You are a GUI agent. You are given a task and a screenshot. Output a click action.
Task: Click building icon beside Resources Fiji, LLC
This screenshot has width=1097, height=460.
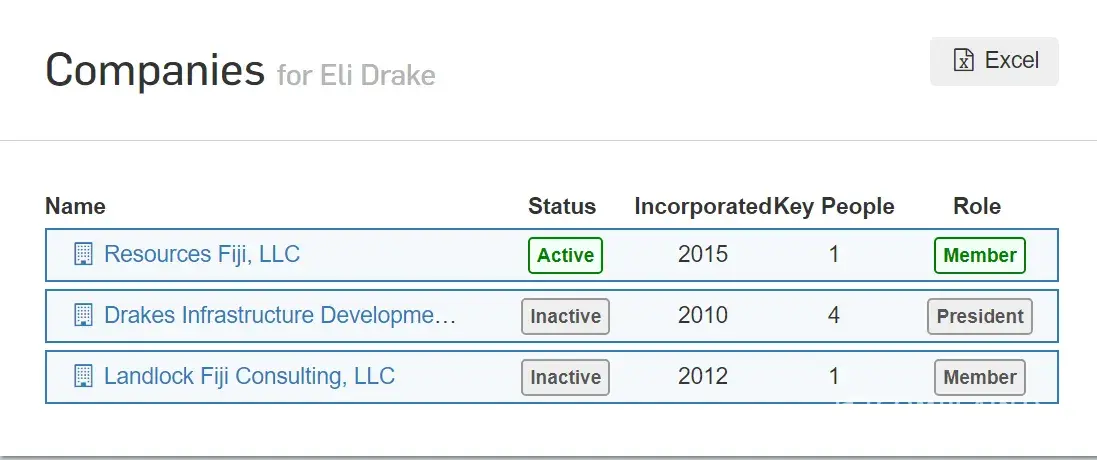point(84,254)
